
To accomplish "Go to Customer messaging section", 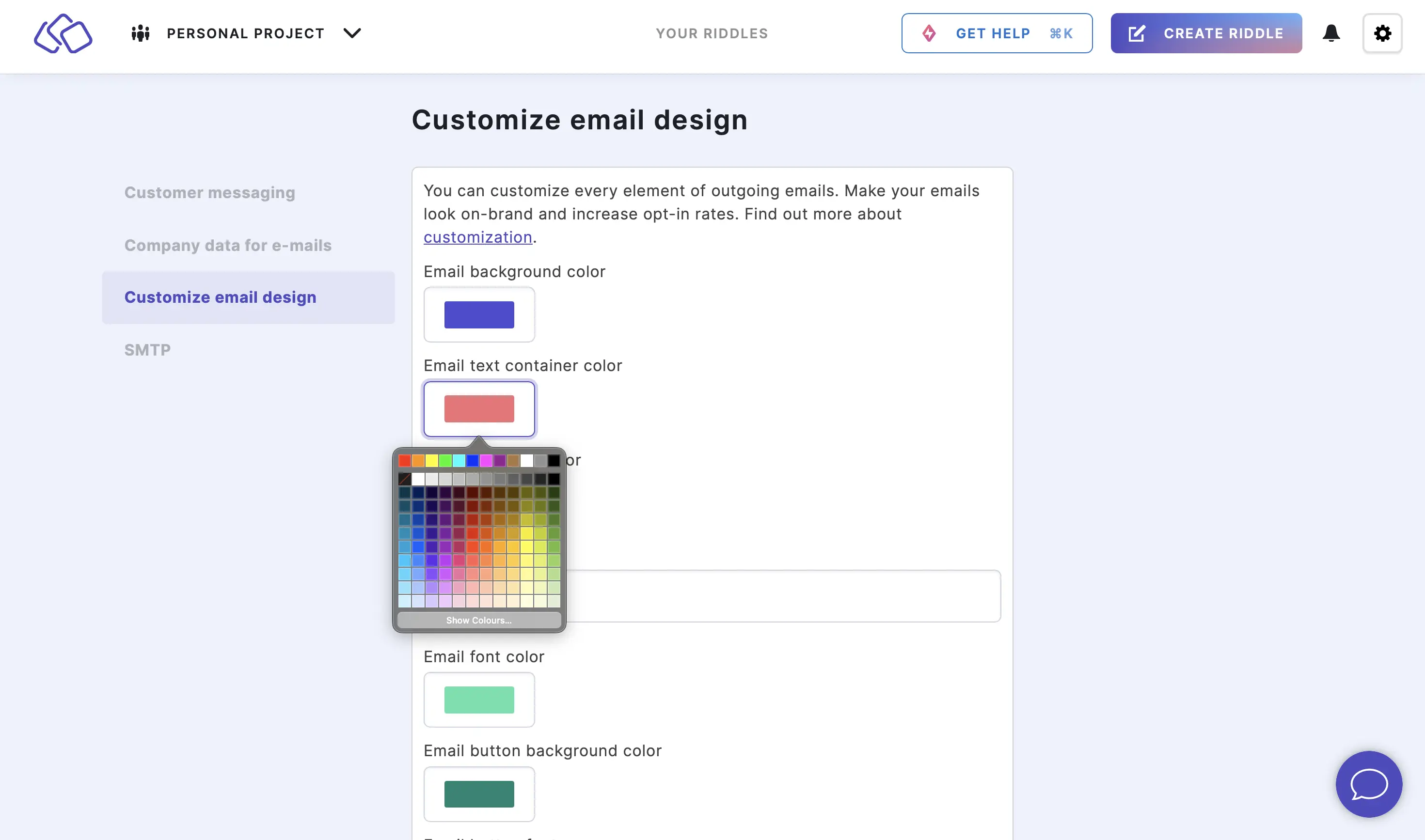I will (209, 192).
